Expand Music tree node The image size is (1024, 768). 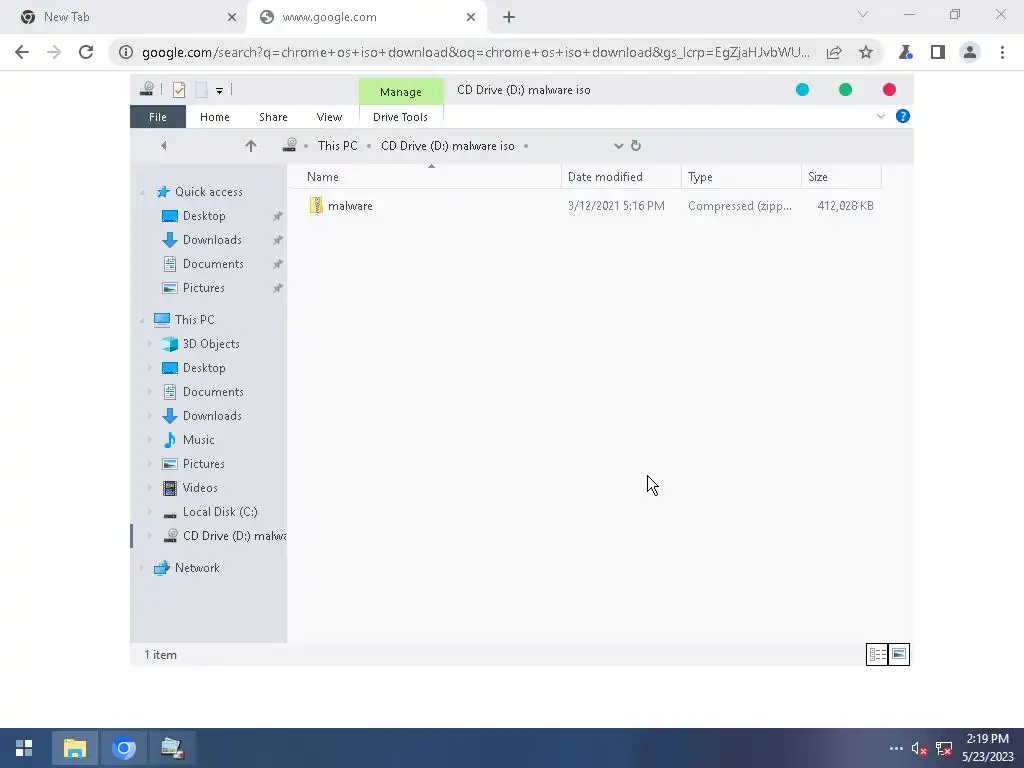[150, 440]
